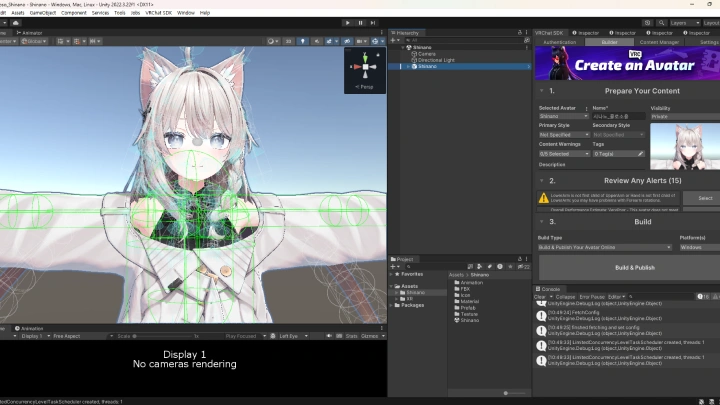Toggle Collapse in the Console
The height and width of the screenshot is (405, 720).
[x=565, y=297]
